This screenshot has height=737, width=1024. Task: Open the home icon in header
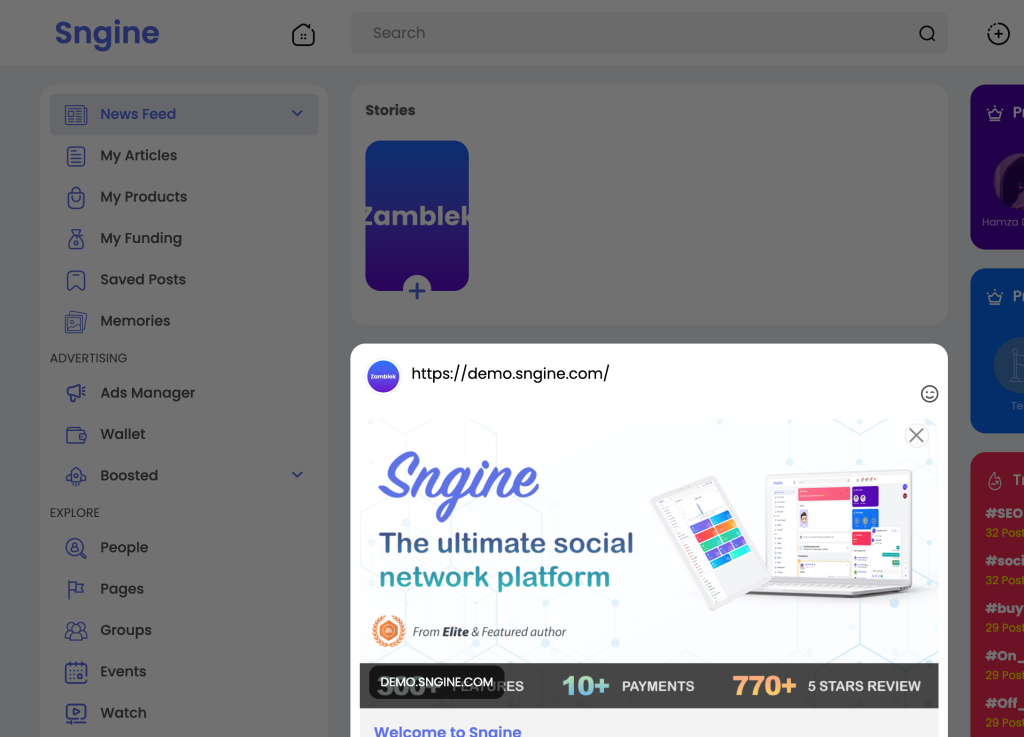[303, 34]
